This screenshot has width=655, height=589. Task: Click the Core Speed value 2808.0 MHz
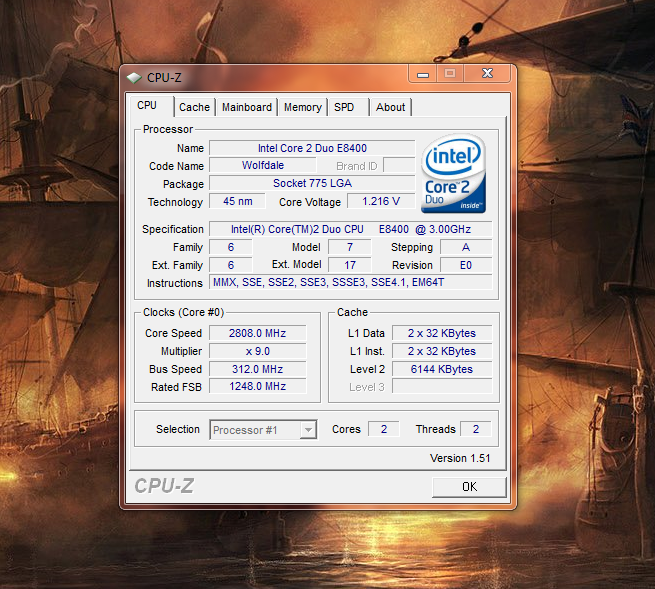coord(257,333)
